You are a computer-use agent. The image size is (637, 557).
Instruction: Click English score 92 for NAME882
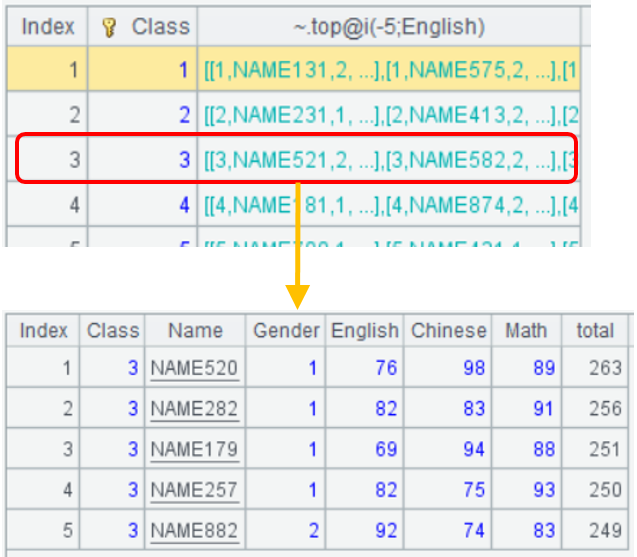385,529
